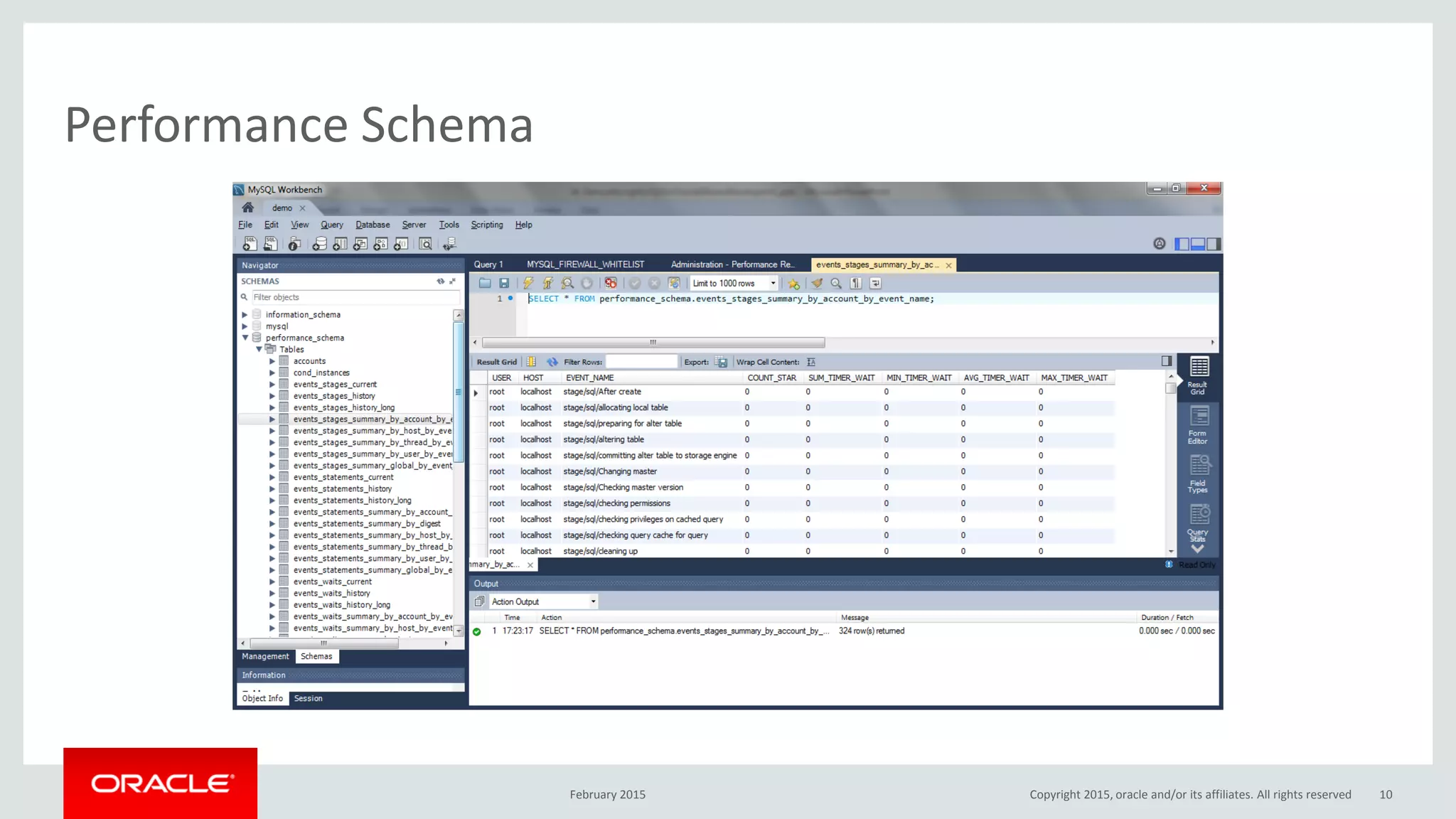Open the File menu
1456x819 pixels.
point(245,225)
